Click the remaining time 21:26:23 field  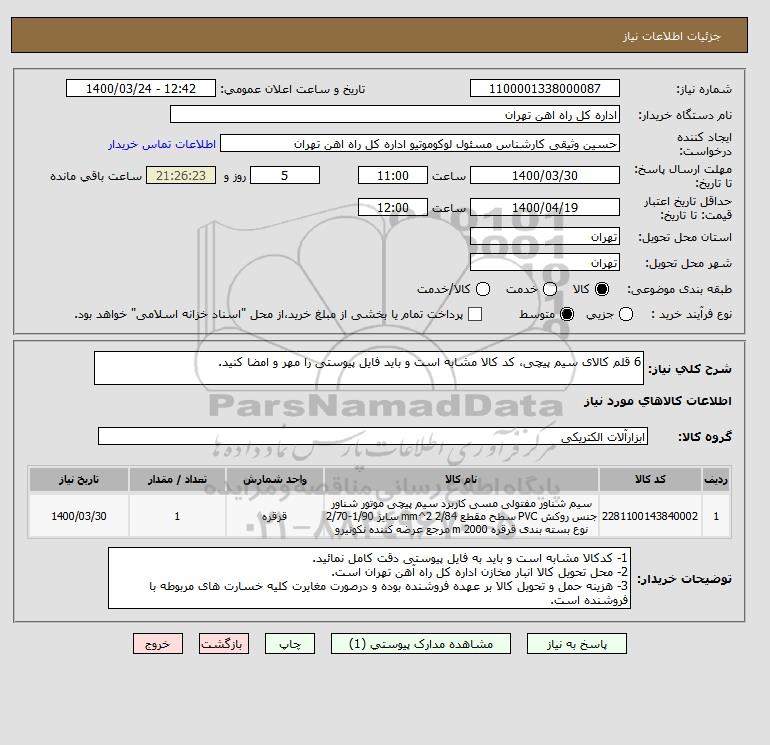click(x=181, y=175)
